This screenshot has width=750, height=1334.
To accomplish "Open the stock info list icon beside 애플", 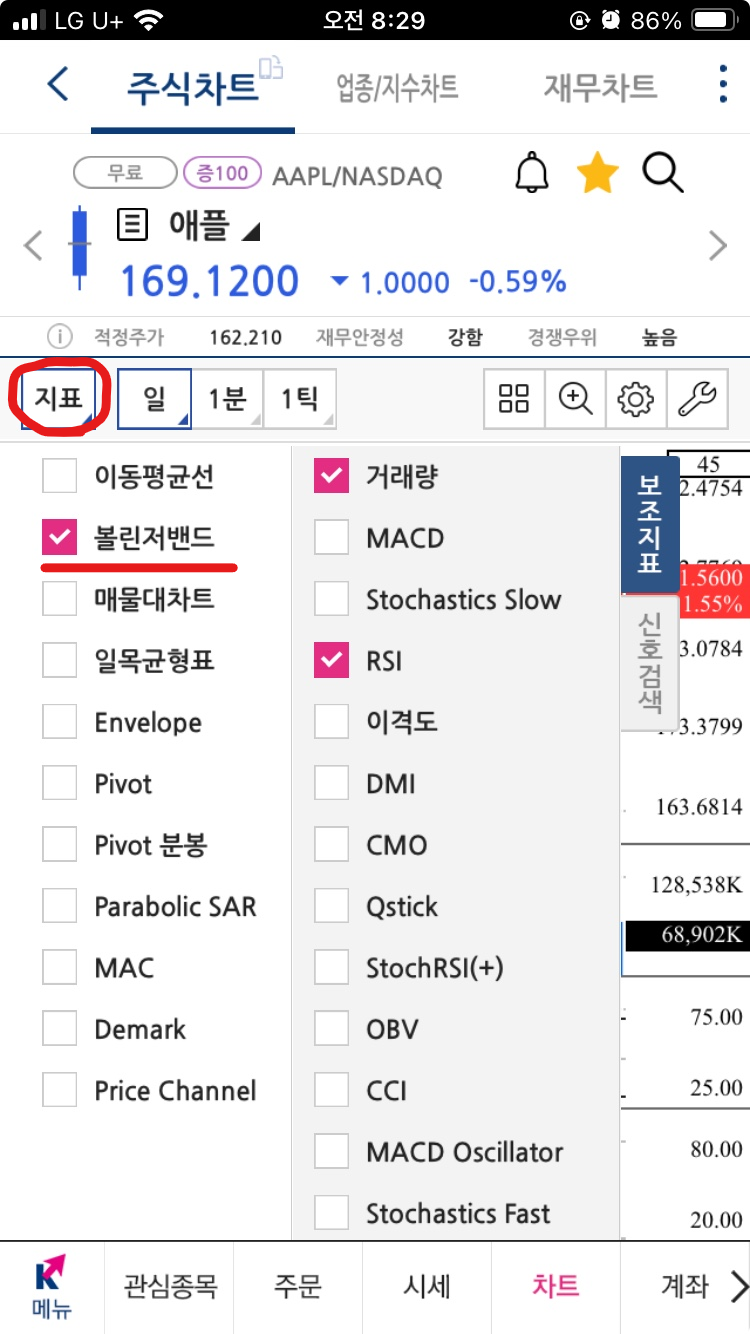I will click(132, 225).
